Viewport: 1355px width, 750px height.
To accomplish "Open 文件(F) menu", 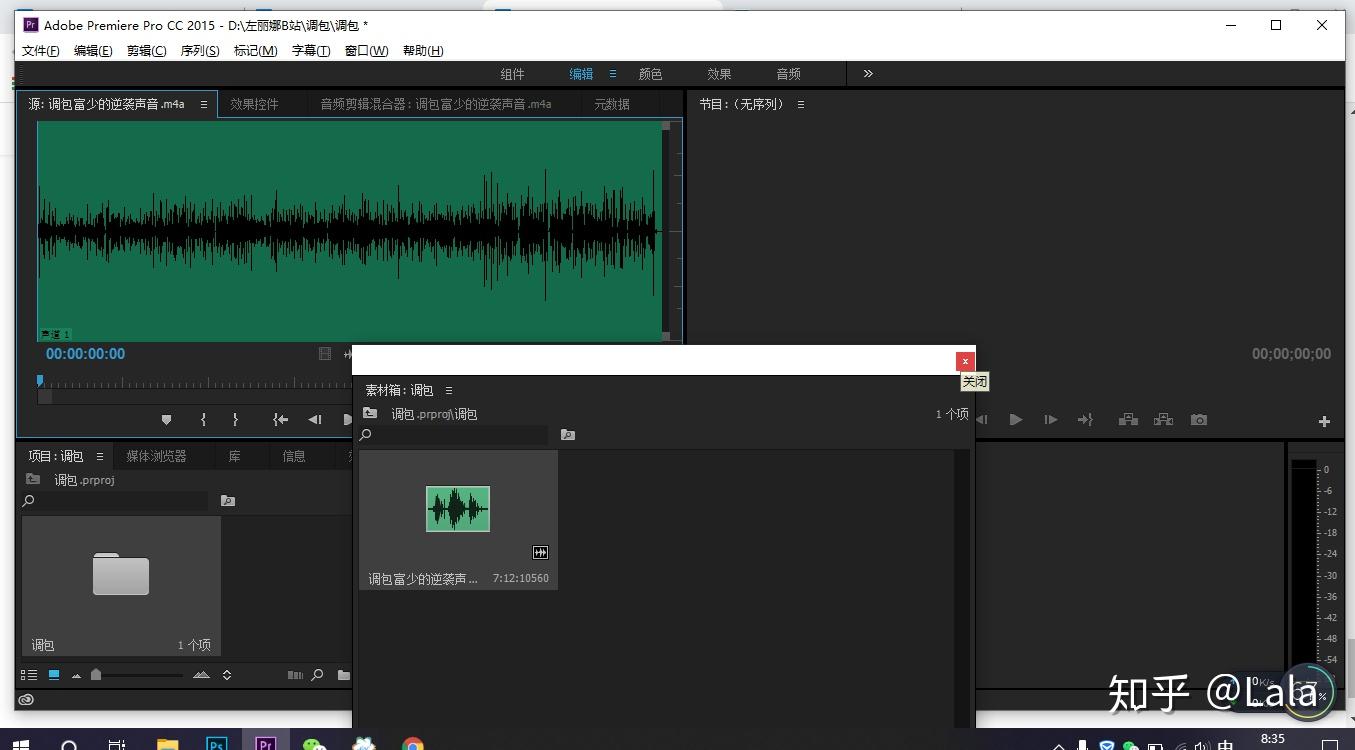I will pos(41,51).
